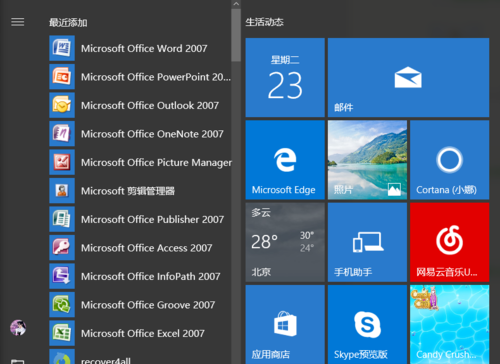Open the 网易云音乐 tile
This screenshot has height=364, width=500.
pos(450,242)
